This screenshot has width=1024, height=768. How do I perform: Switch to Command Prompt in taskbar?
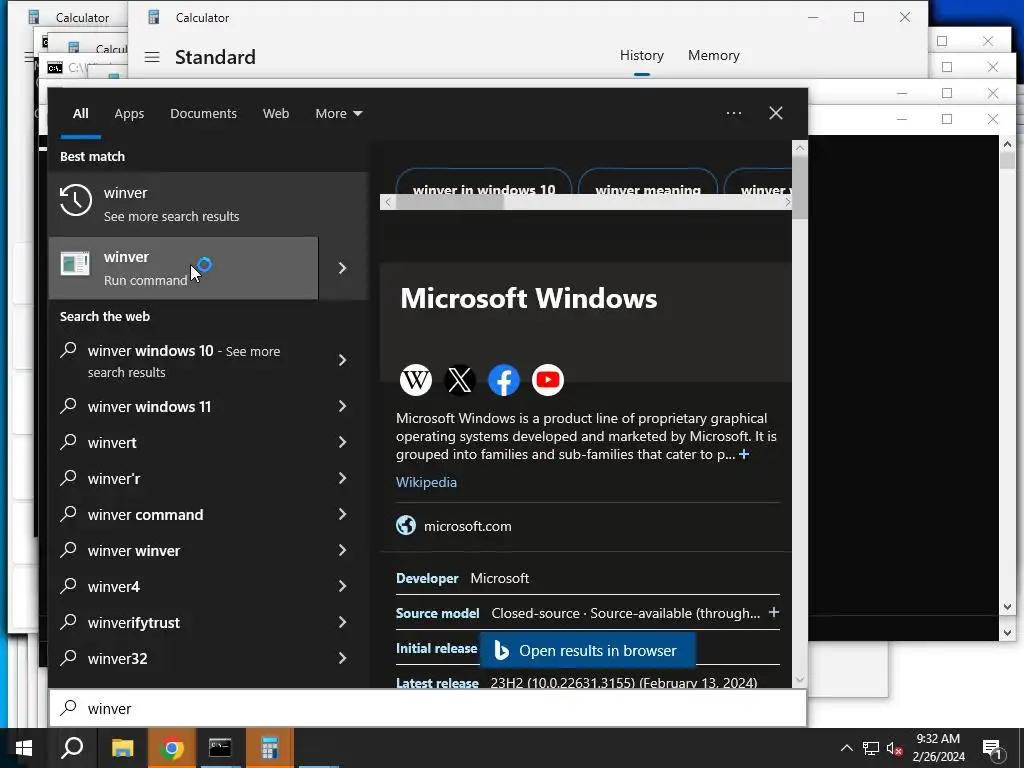pos(220,748)
